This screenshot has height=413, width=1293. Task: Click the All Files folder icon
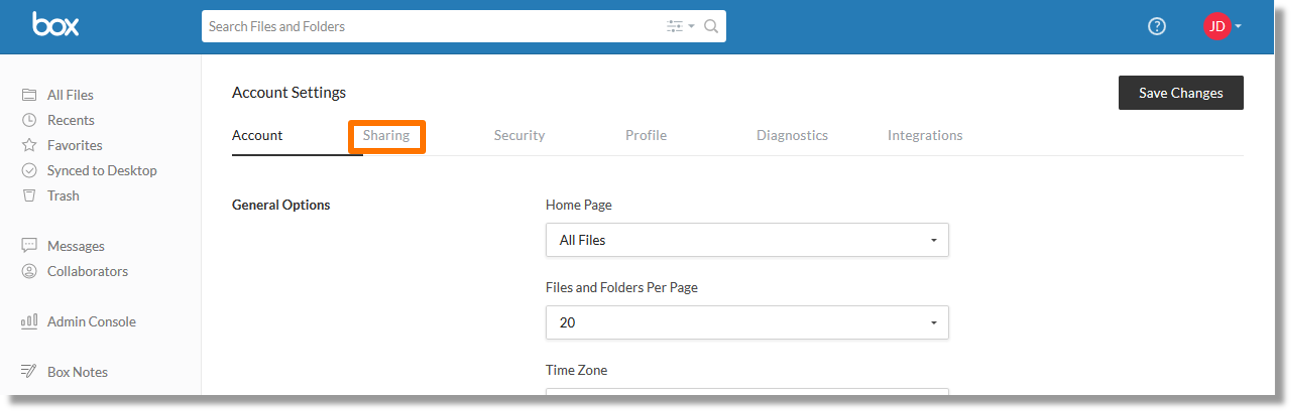pyautogui.click(x=29, y=95)
